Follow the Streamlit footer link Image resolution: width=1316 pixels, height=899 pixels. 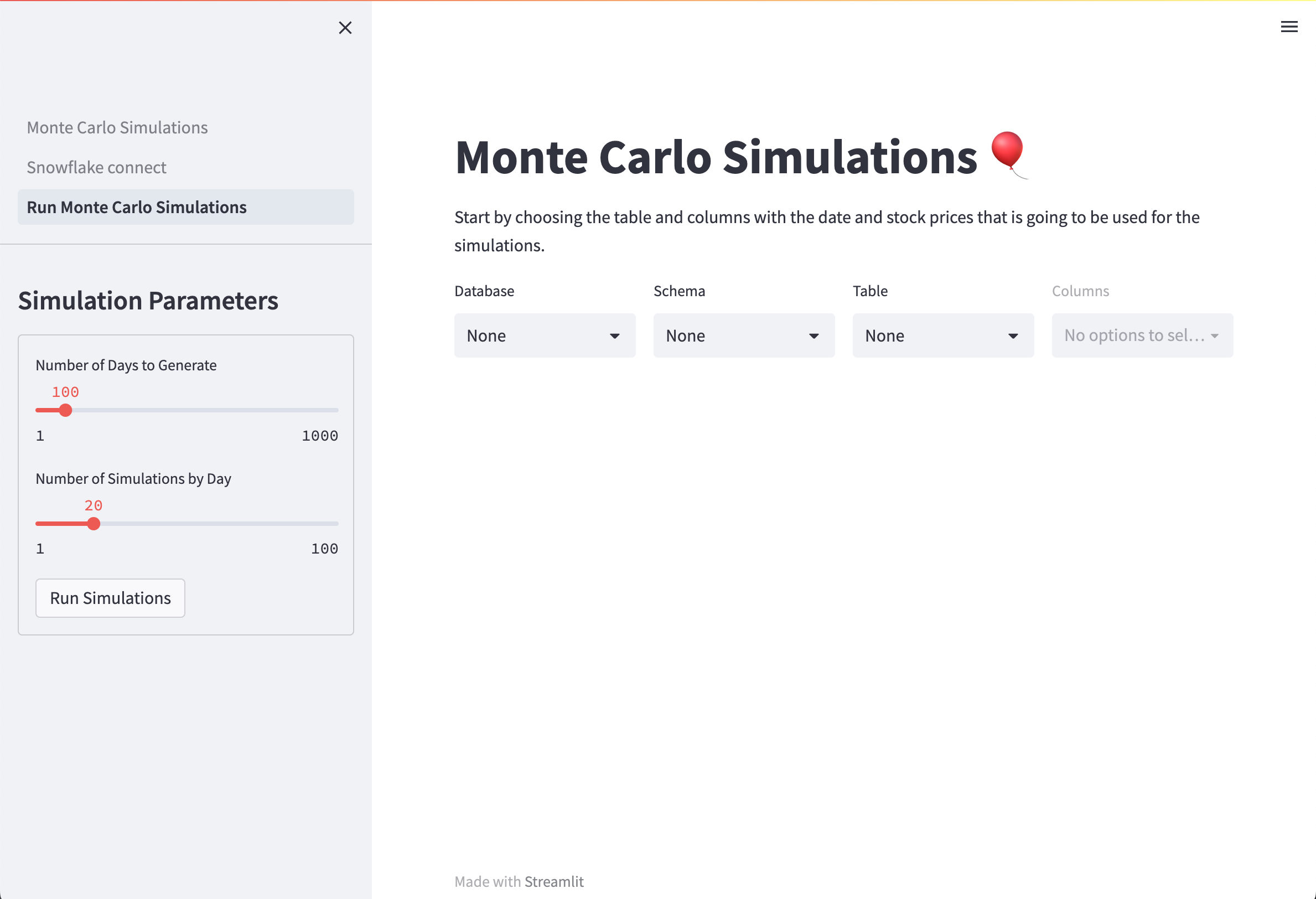[x=553, y=881]
